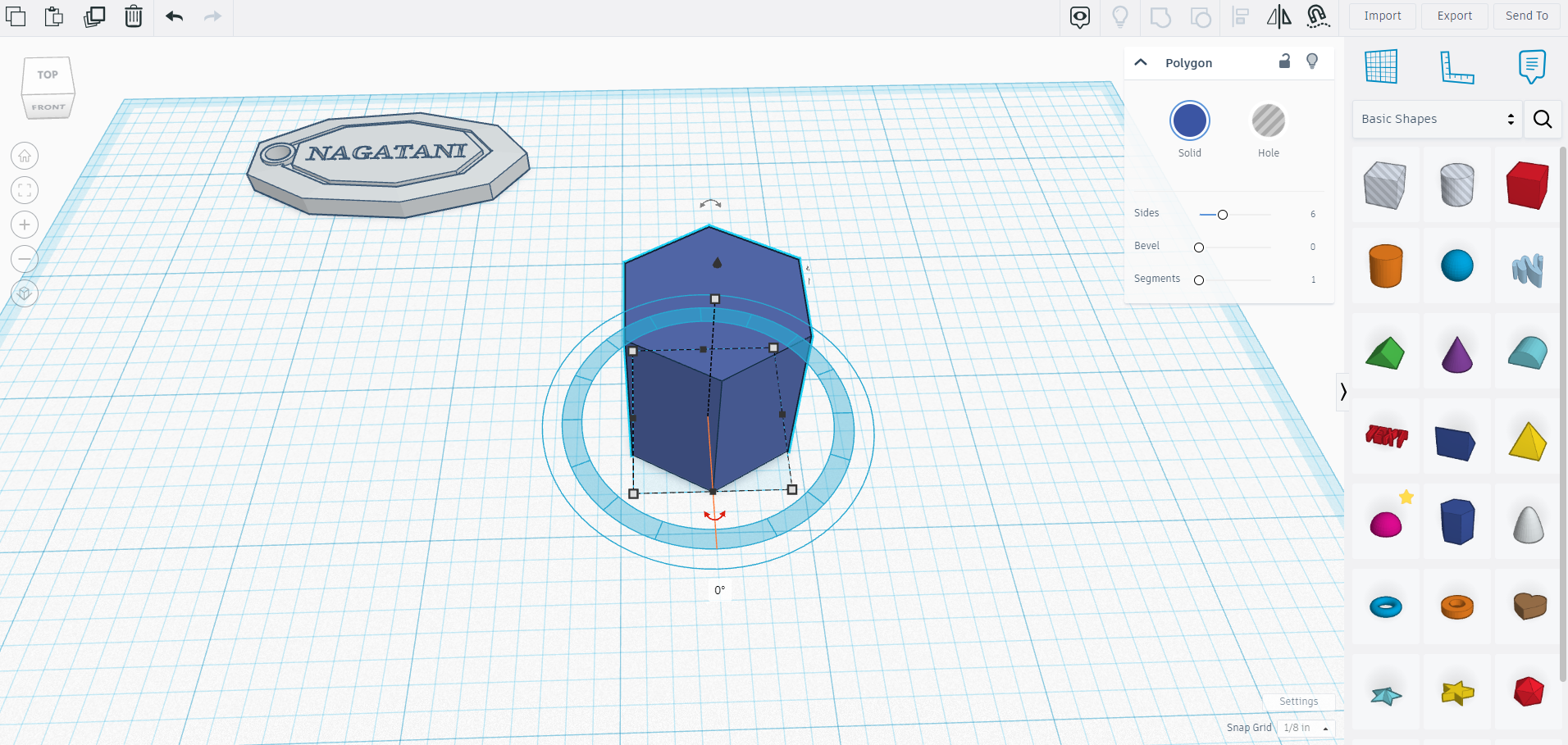Activate the Workplane tool
Viewport: 1568px width, 745px height.
point(1382,66)
